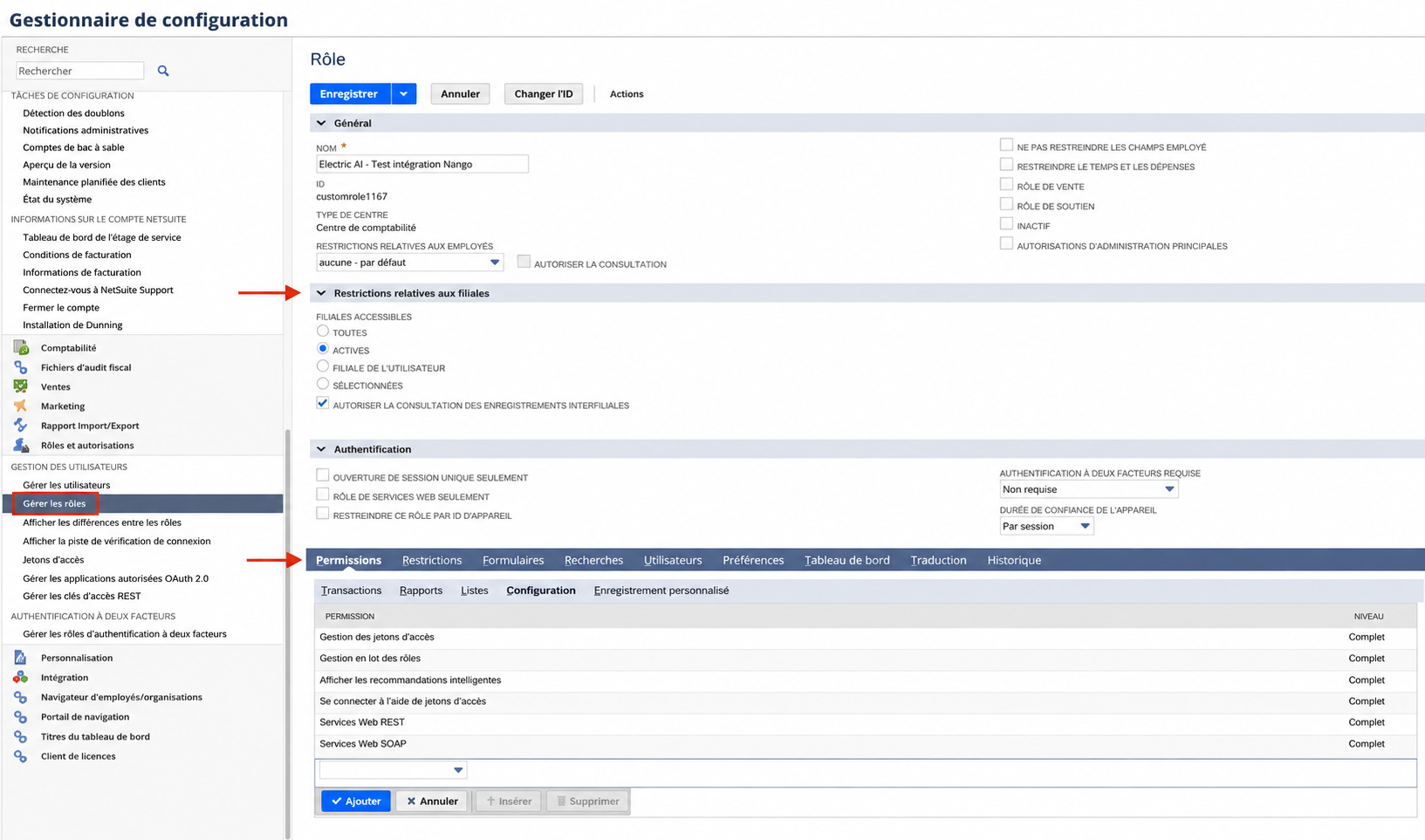Click the Personnalisation icon
Image resolution: width=1425 pixels, height=840 pixels.
click(x=21, y=658)
